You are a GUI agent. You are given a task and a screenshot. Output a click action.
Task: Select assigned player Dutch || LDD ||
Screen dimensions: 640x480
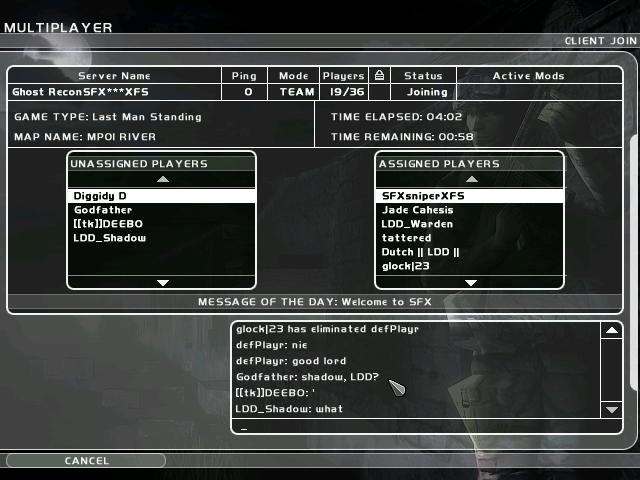pyautogui.click(x=469, y=252)
